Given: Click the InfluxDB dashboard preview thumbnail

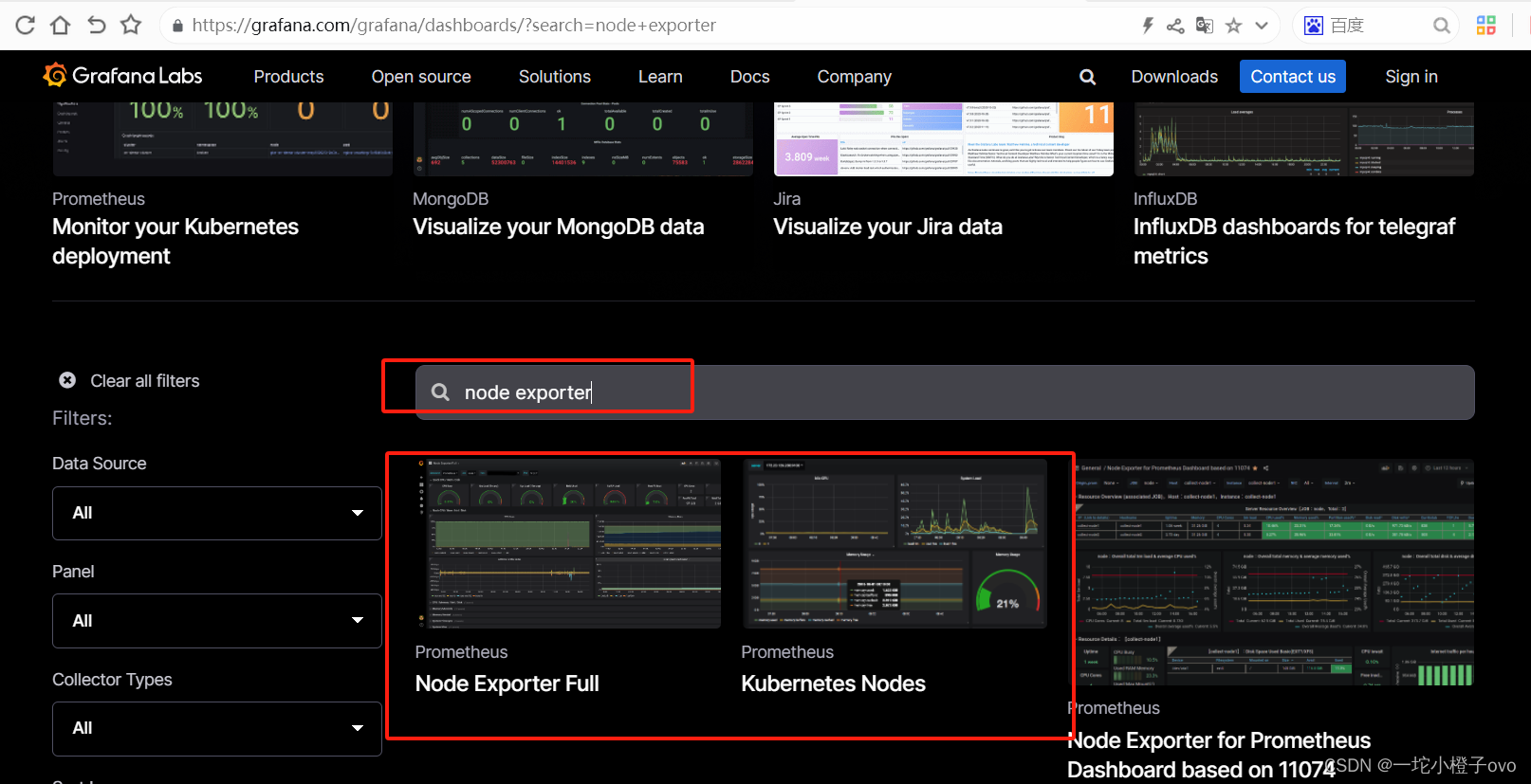Looking at the screenshot, I should 1304,139.
